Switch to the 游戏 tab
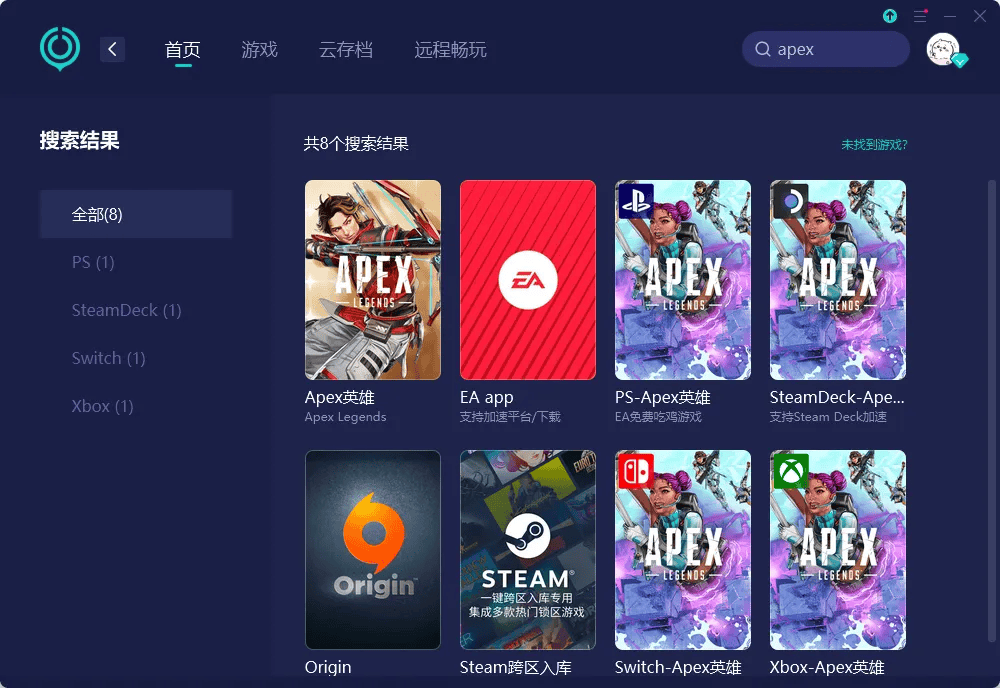1000x688 pixels. pyautogui.click(x=259, y=50)
